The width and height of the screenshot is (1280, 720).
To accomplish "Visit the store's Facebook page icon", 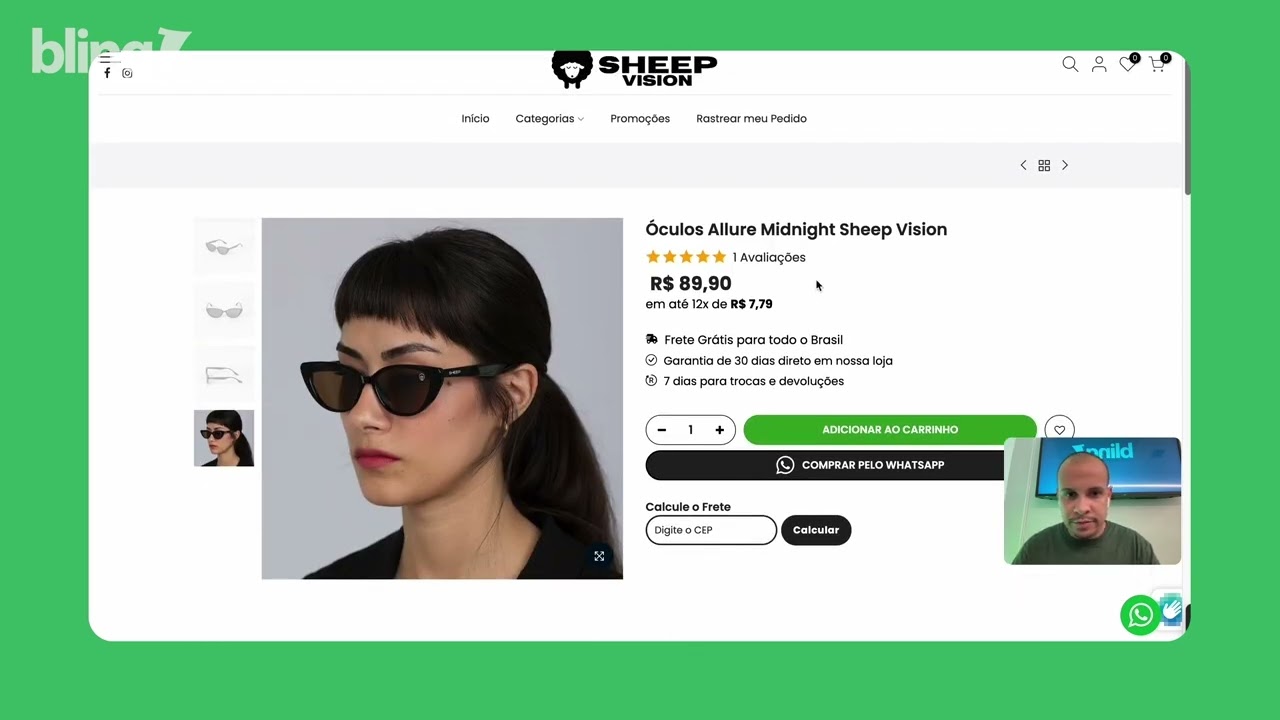I will 107,73.
